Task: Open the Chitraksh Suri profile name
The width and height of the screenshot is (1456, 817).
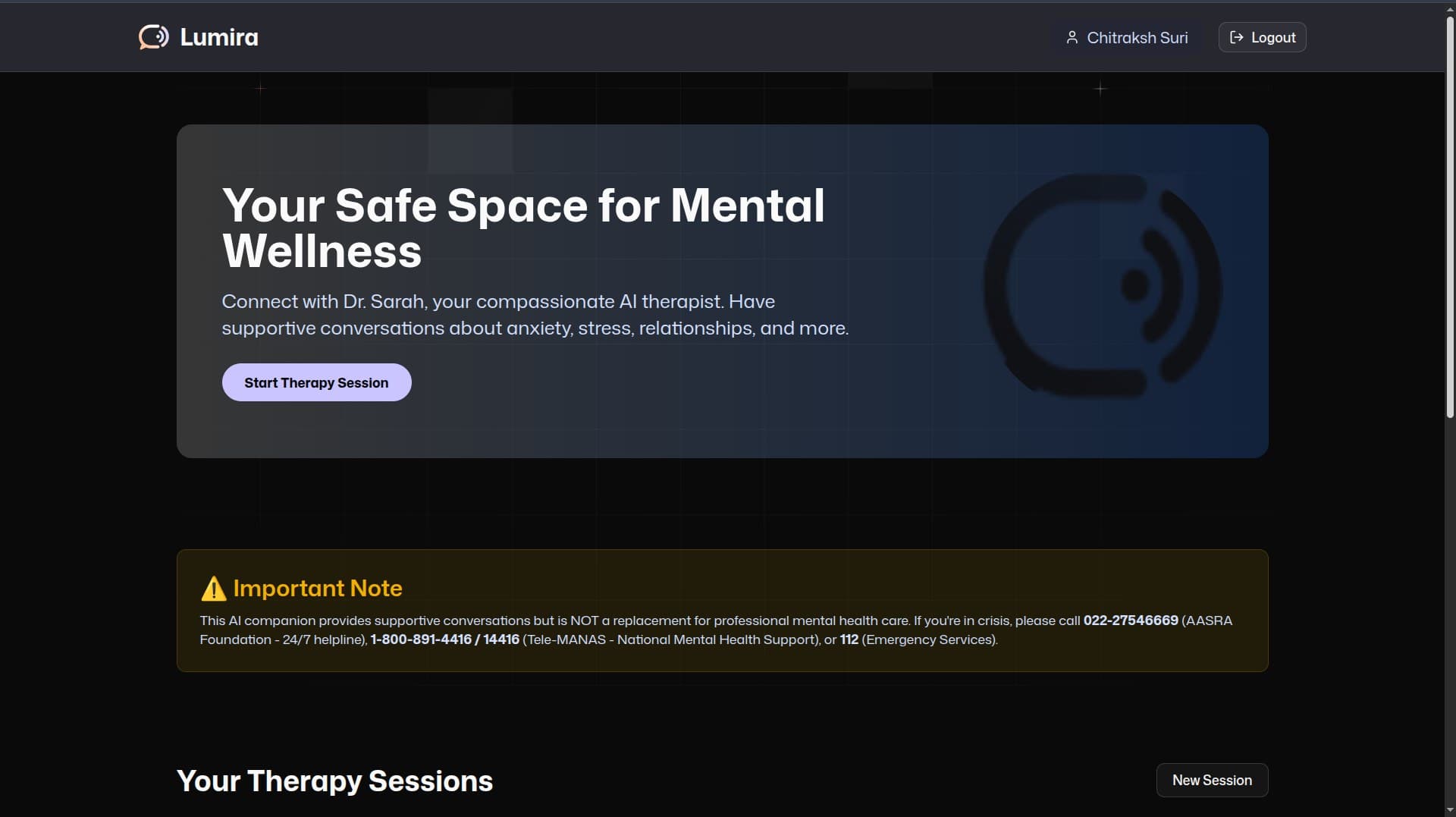Action: pos(1137,37)
